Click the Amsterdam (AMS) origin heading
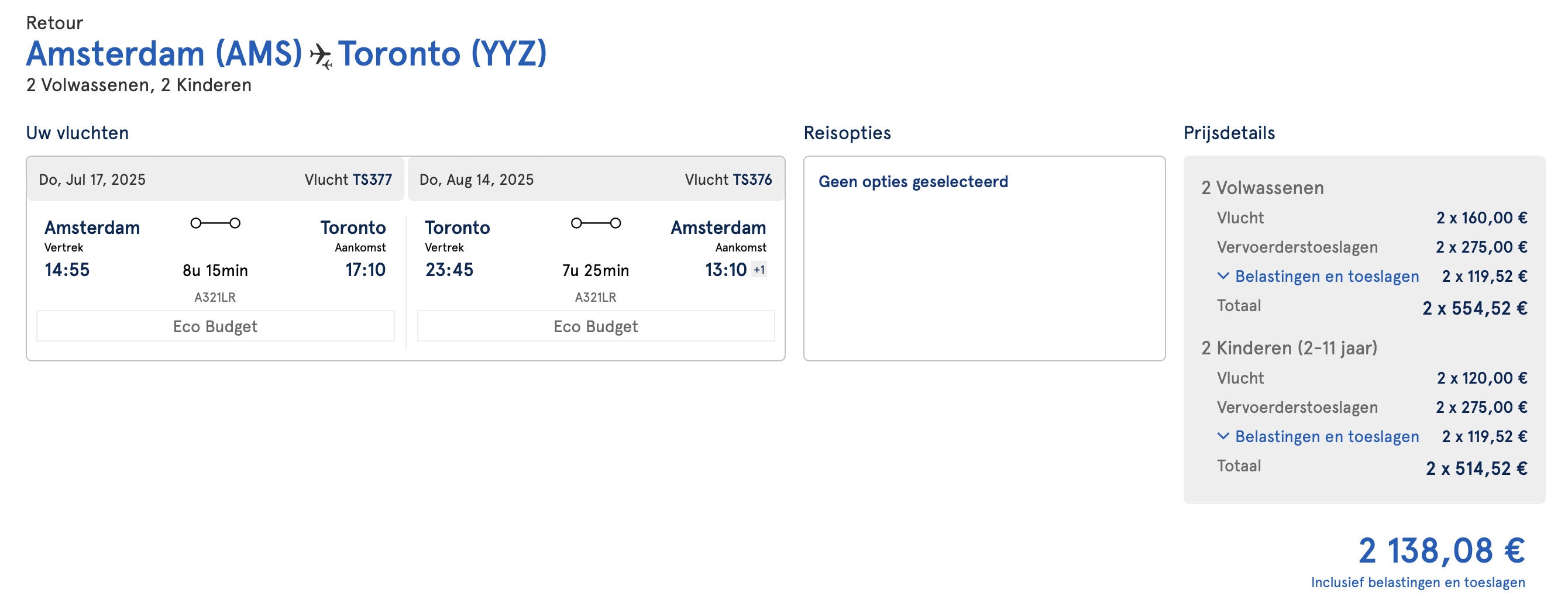Screen dimensions: 1568x600 tap(164, 54)
